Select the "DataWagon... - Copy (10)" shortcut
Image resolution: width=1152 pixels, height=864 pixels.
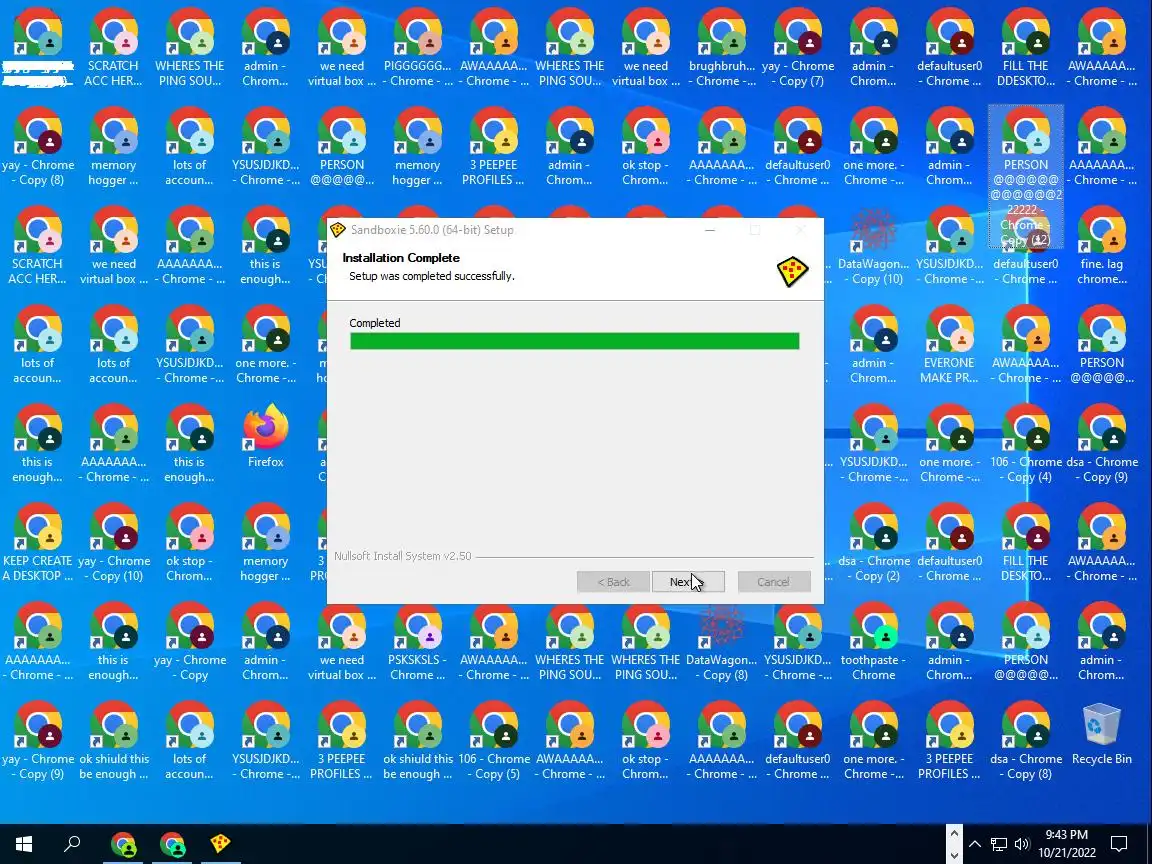tap(874, 246)
